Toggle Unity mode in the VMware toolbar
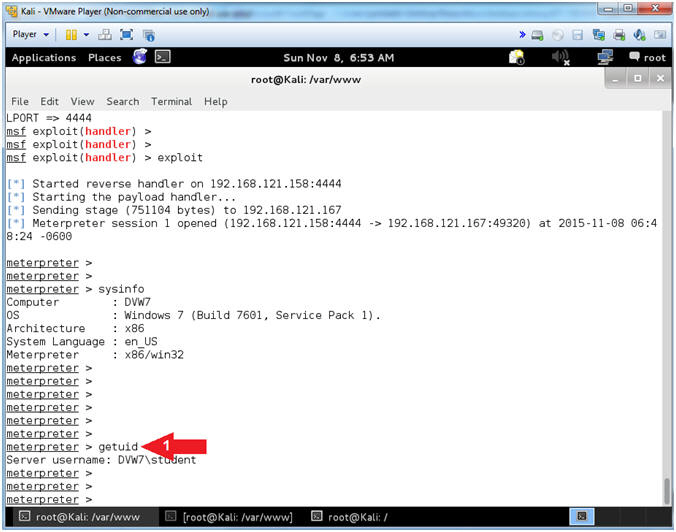This screenshot has height=532, width=676. pos(149,35)
